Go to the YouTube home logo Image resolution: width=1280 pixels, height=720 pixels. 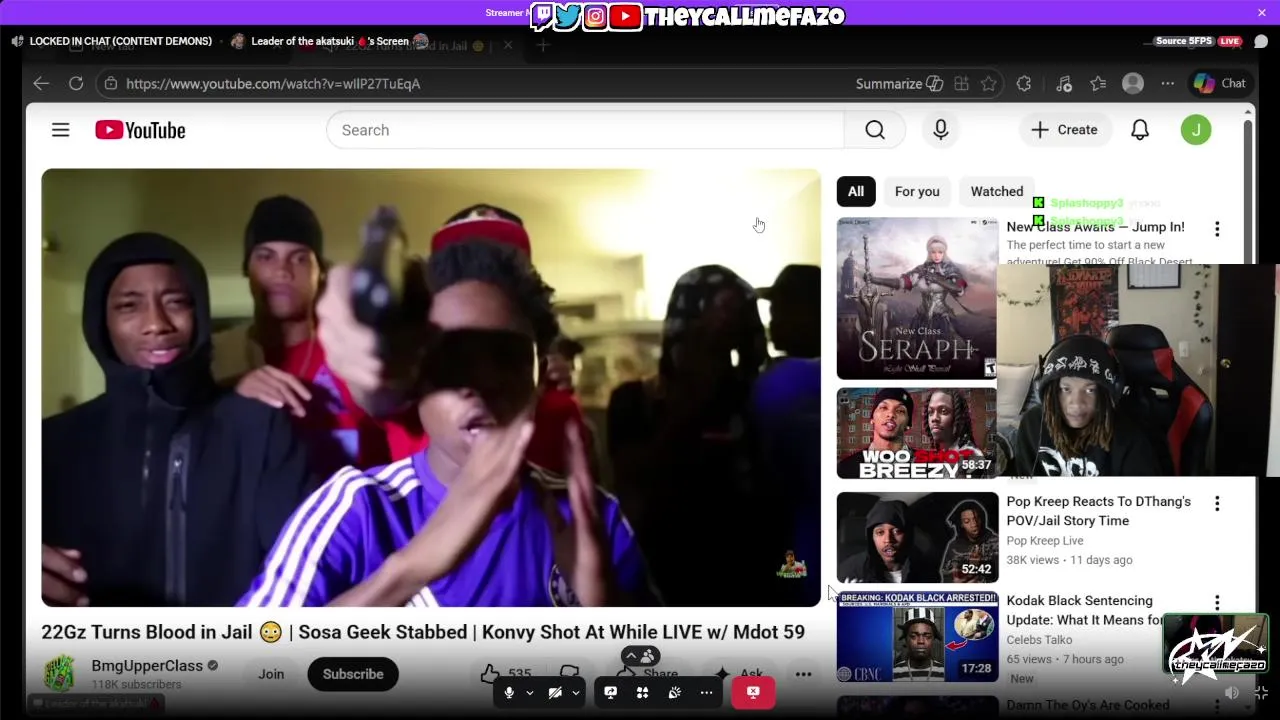[x=140, y=130]
